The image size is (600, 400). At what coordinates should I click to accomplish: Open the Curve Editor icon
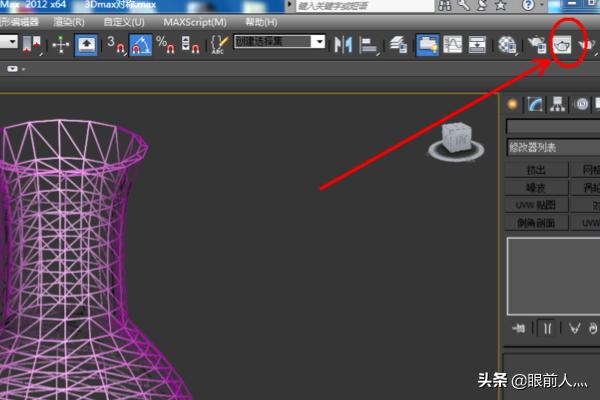(453, 45)
